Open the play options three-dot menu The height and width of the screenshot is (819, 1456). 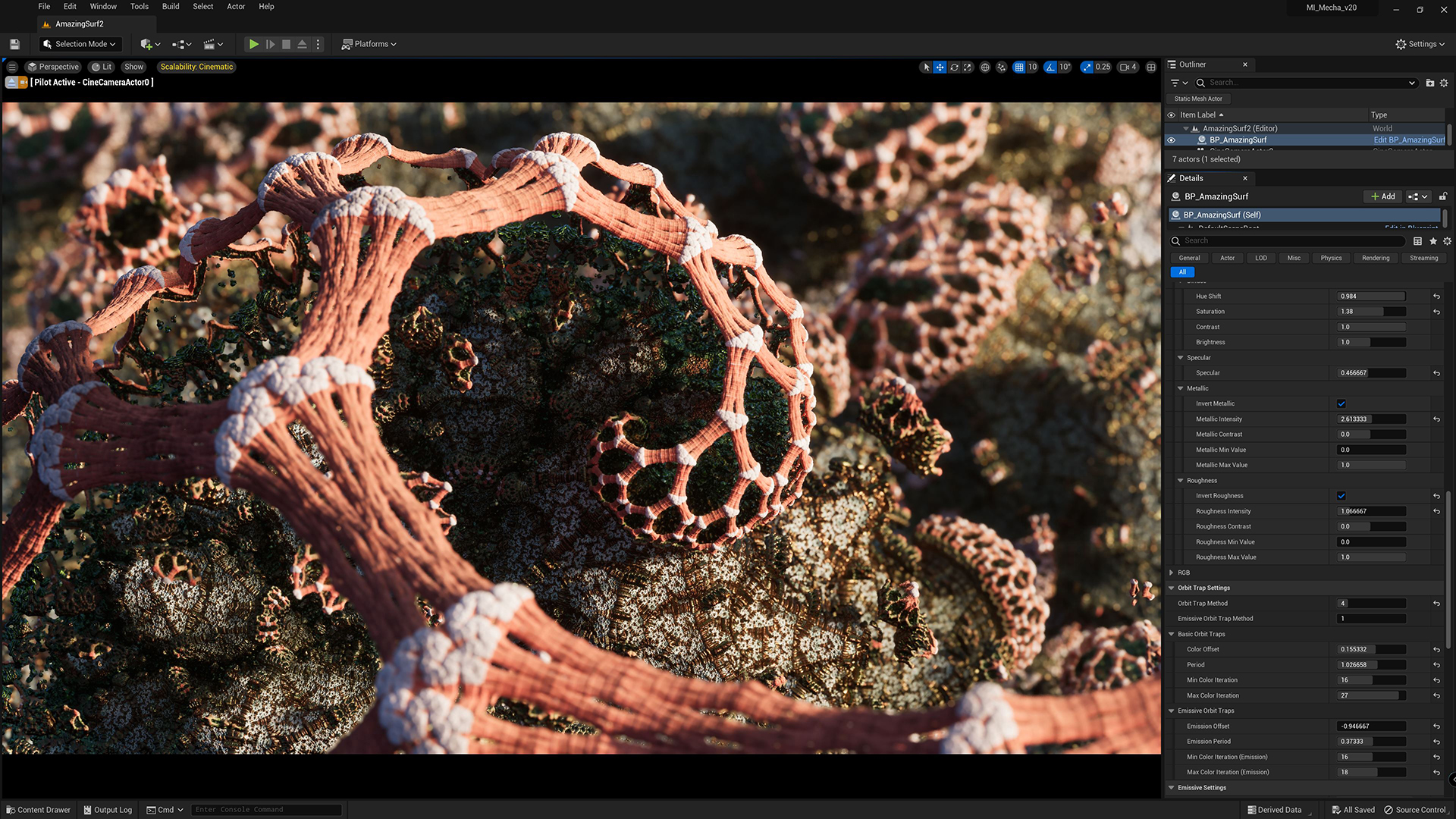[x=318, y=44]
